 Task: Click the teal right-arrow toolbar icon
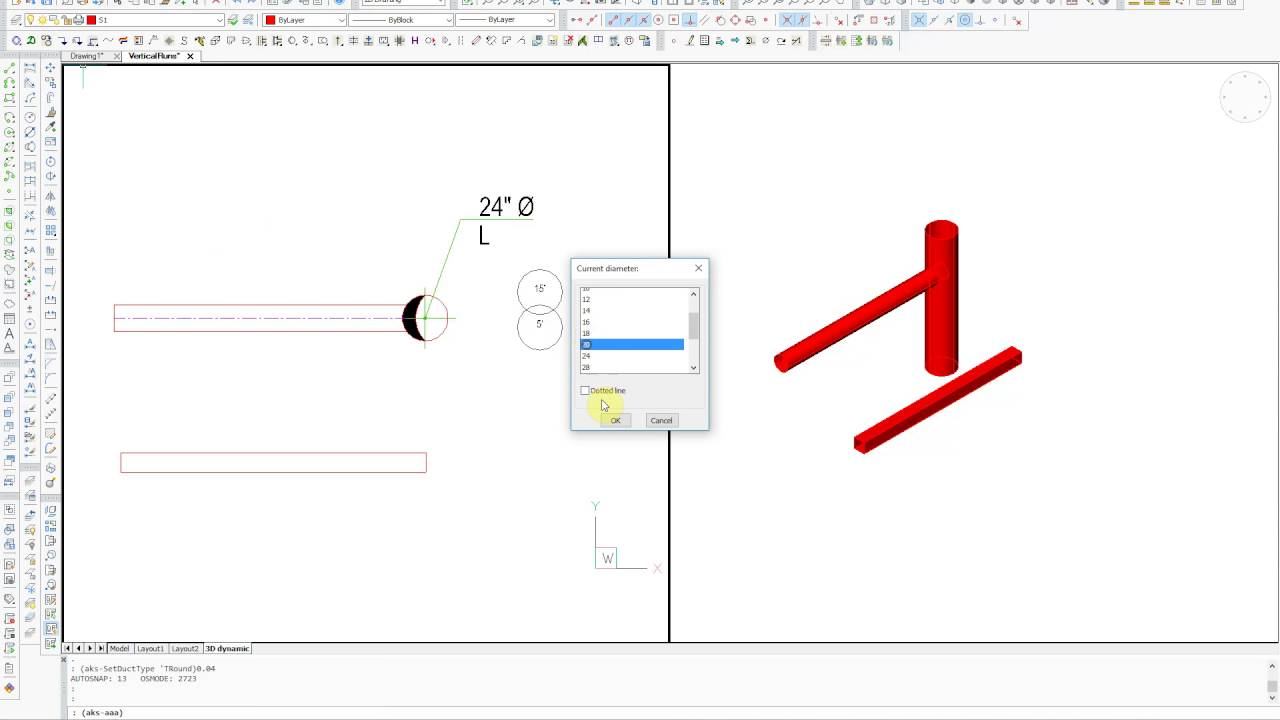(735, 41)
